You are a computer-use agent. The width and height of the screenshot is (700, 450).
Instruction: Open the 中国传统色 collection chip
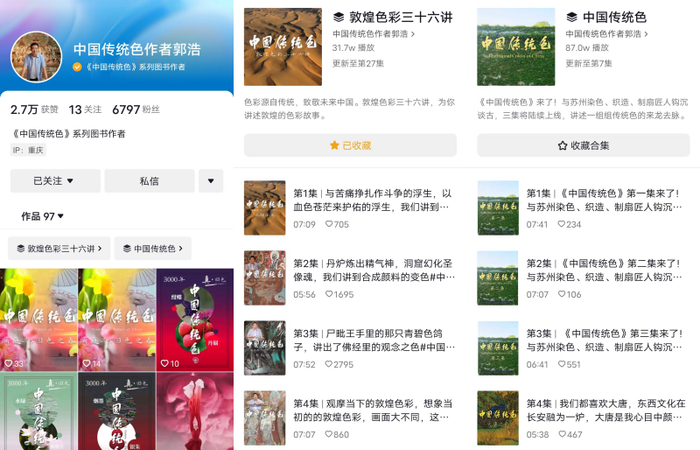153,248
